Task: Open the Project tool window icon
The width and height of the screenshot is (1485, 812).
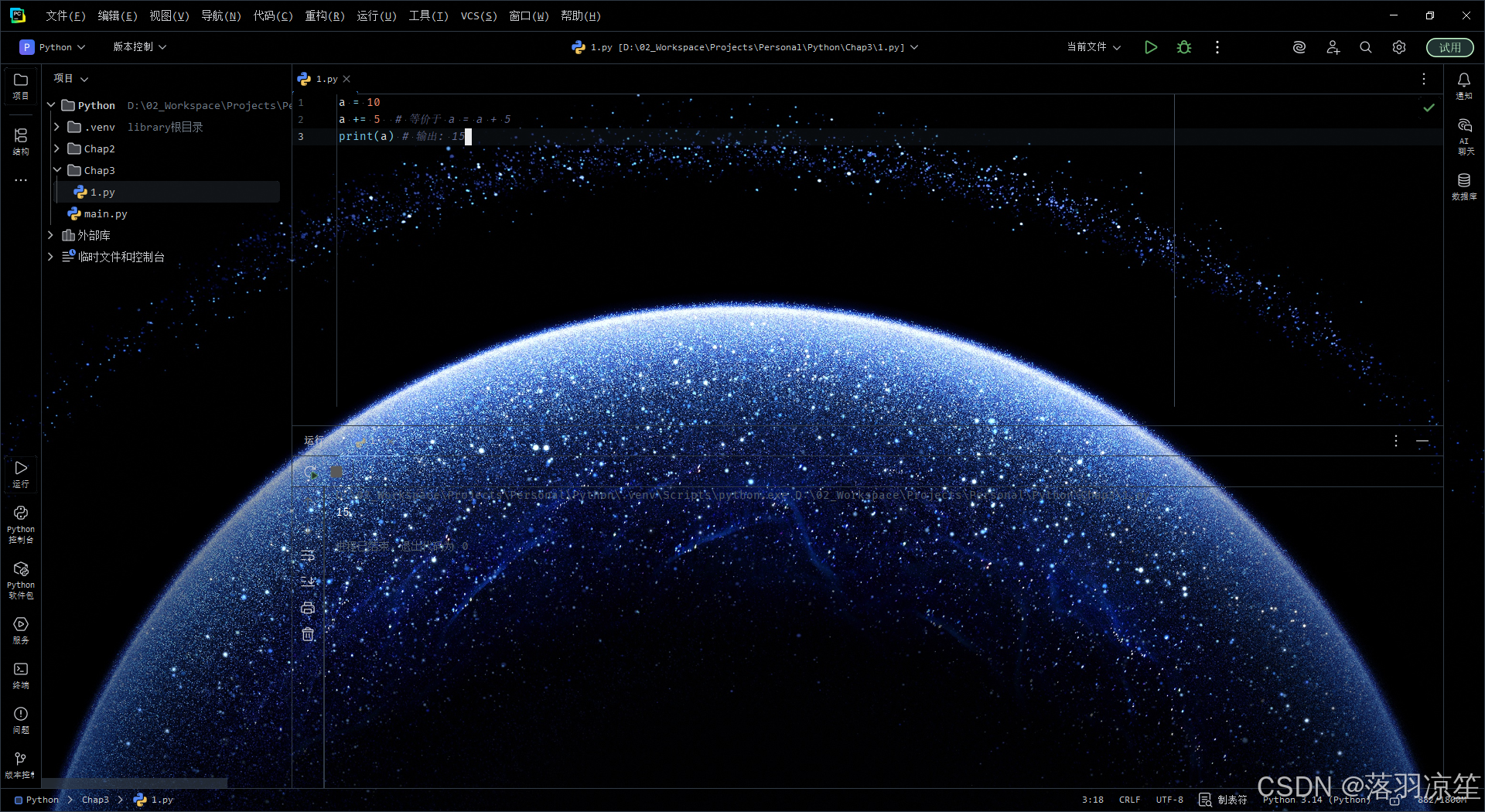Action: coord(21,86)
